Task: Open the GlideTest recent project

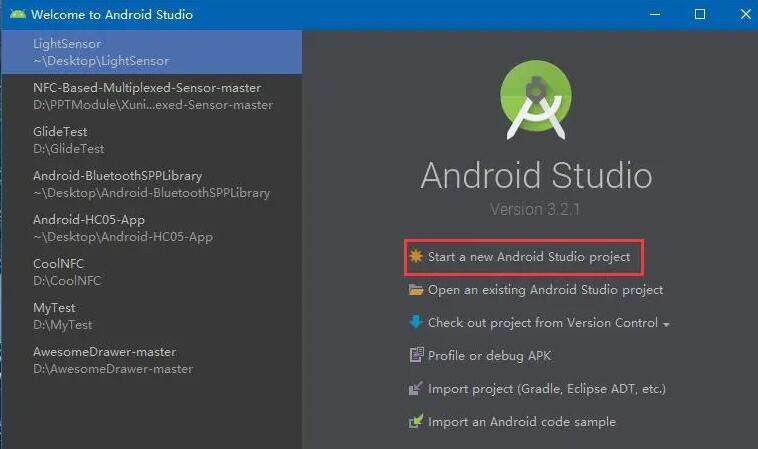Action: (152, 140)
